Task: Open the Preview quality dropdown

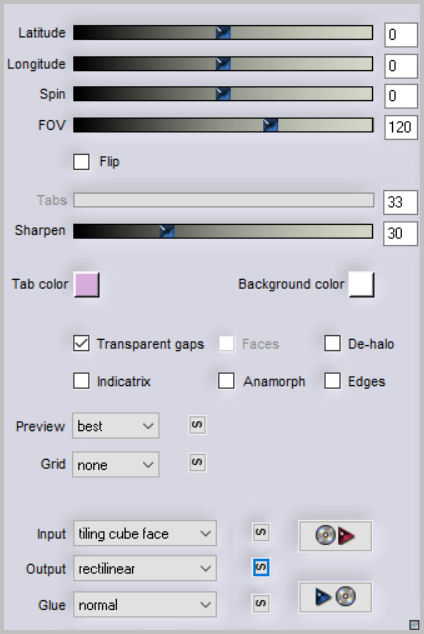Action: (x=116, y=426)
